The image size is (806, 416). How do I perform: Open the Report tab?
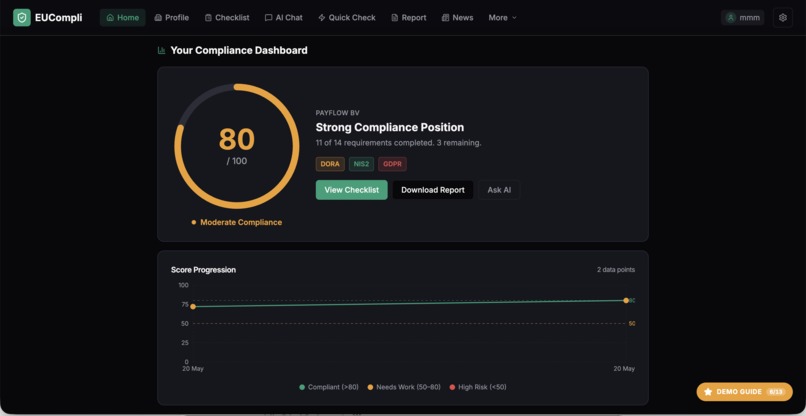click(409, 17)
